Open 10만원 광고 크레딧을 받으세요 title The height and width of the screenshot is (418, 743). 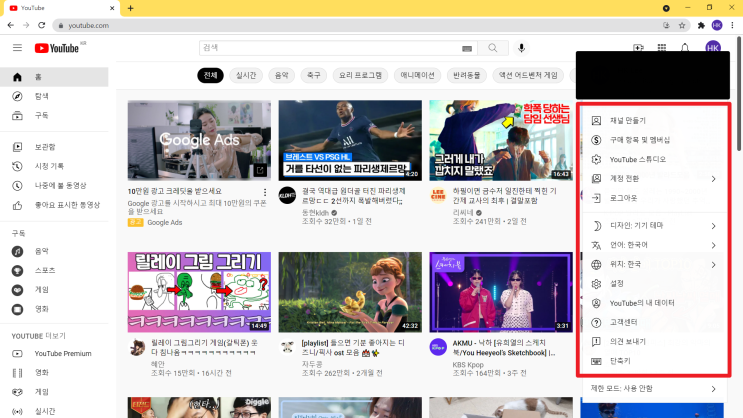pos(174,191)
